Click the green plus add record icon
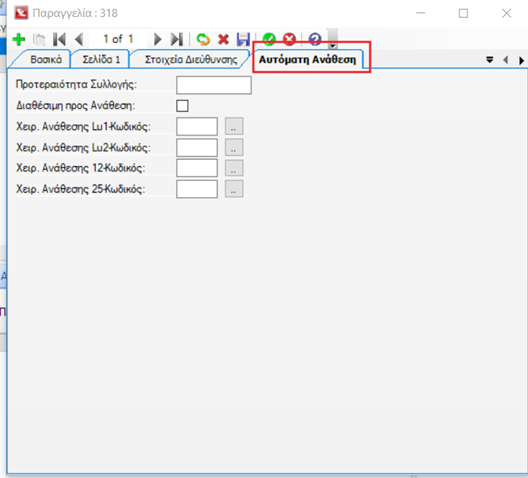The image size is (528, 478). point(19,39)
